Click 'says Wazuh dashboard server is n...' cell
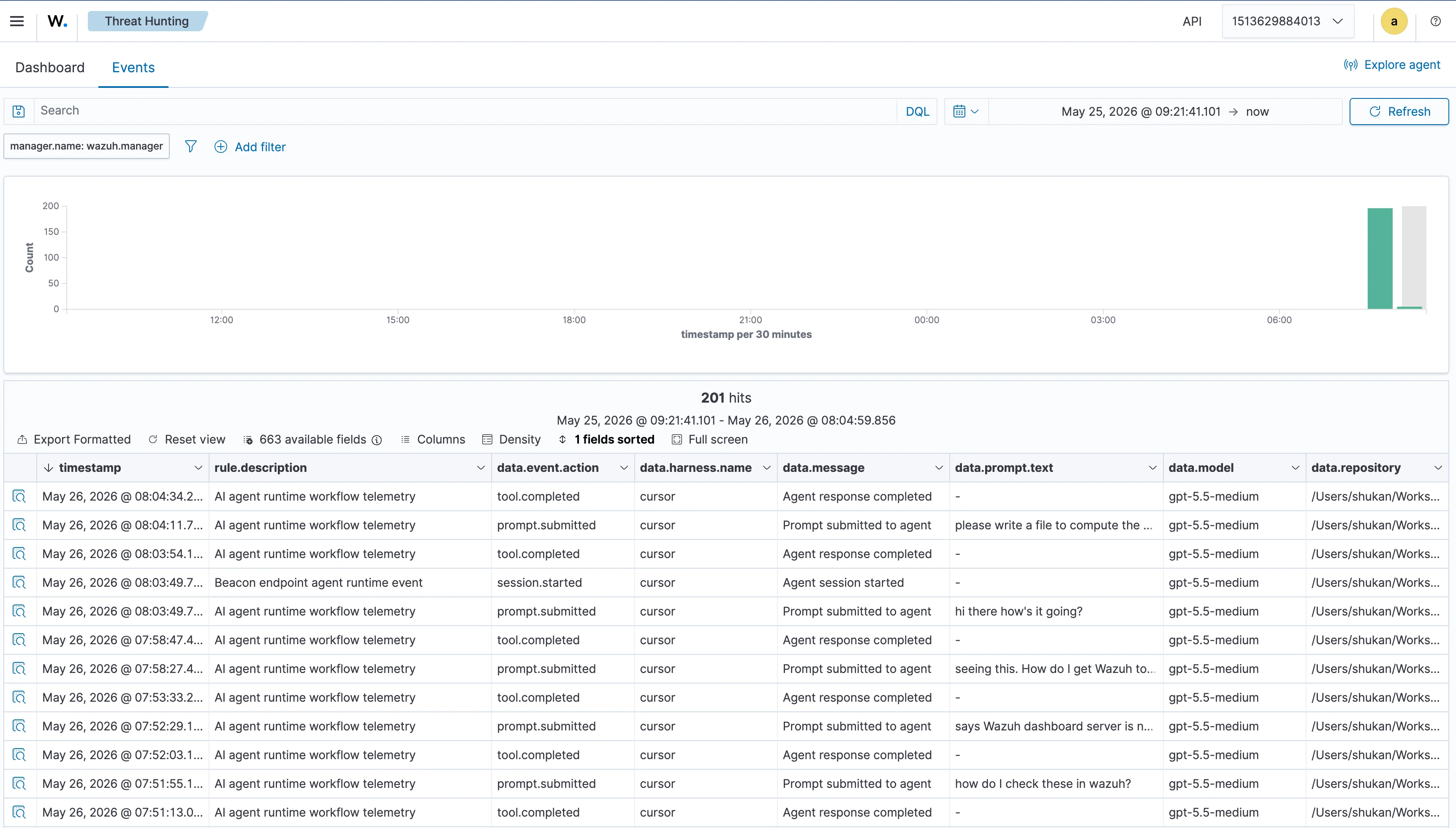Screen dimensions: 1456x828 (1056, 726)
